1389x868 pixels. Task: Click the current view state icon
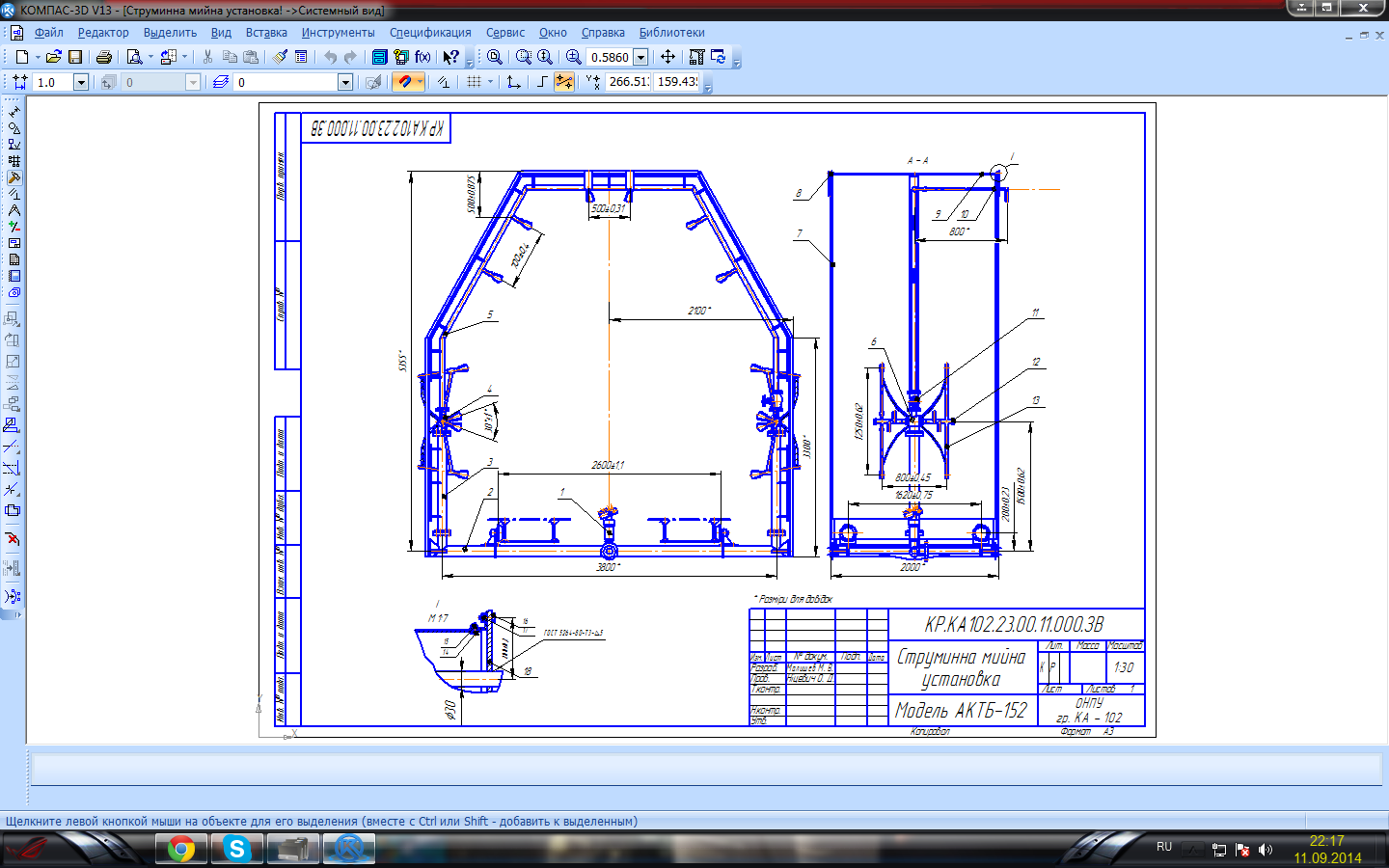[x=107, y=82]
